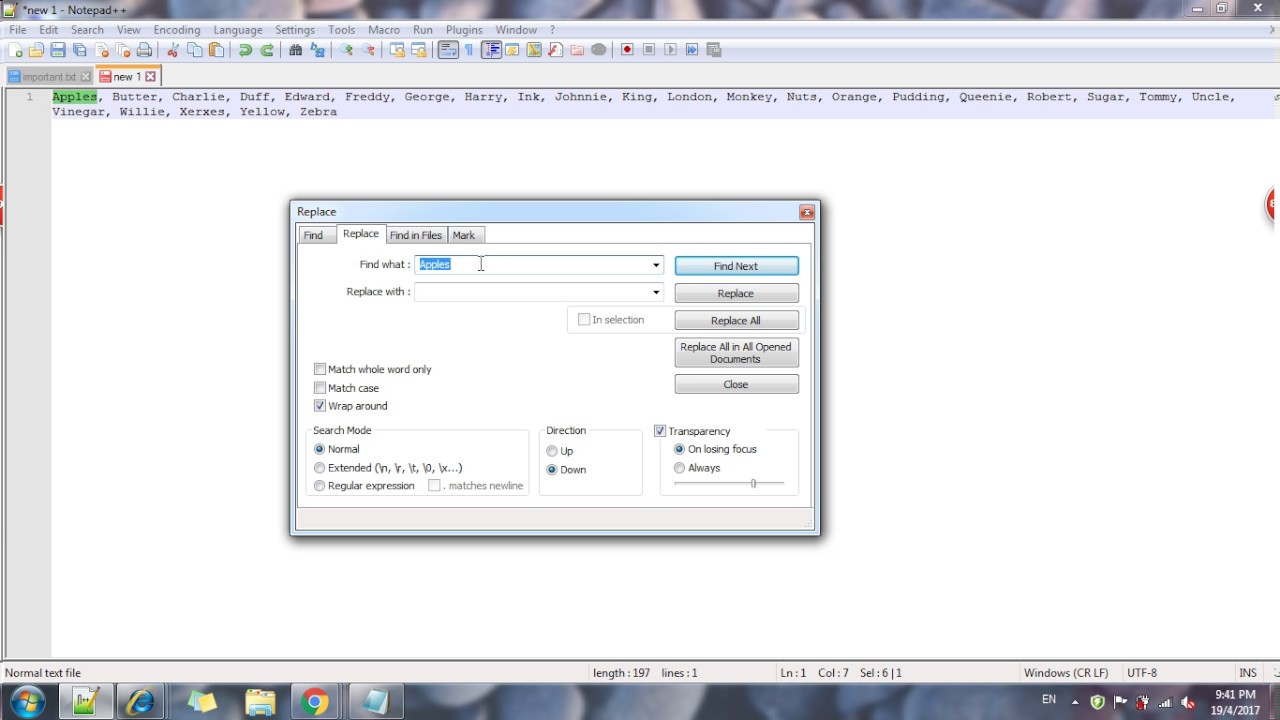Save the current file via toolbar icon

click(58, 50)
